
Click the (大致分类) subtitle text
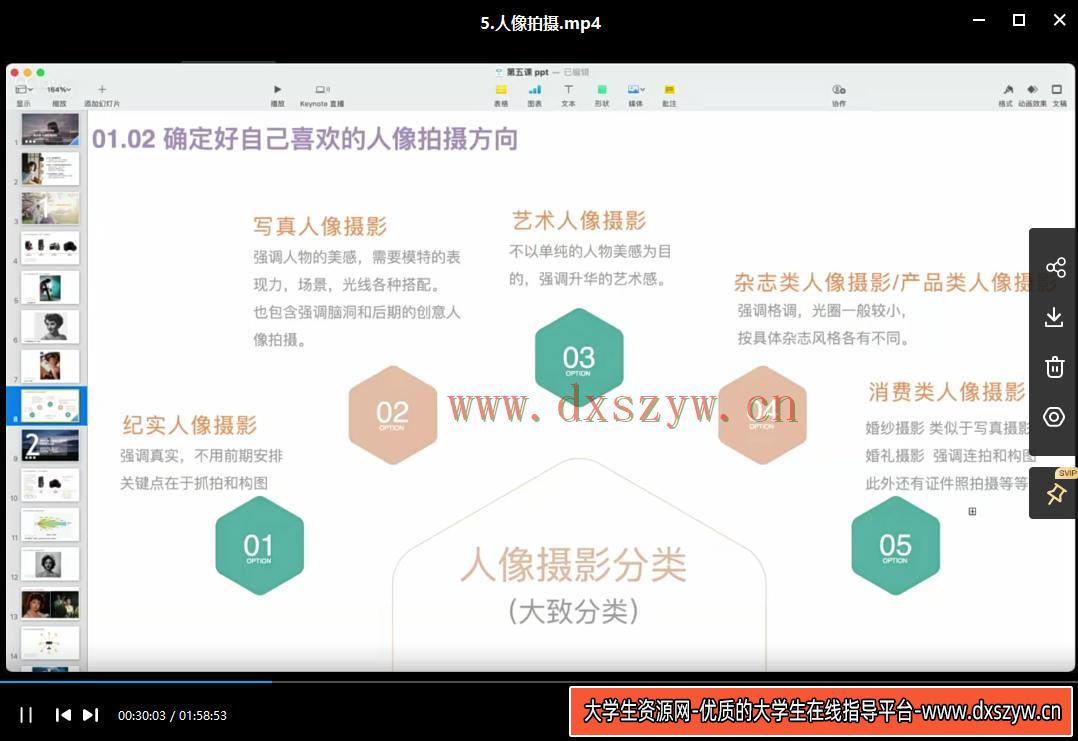573,610
